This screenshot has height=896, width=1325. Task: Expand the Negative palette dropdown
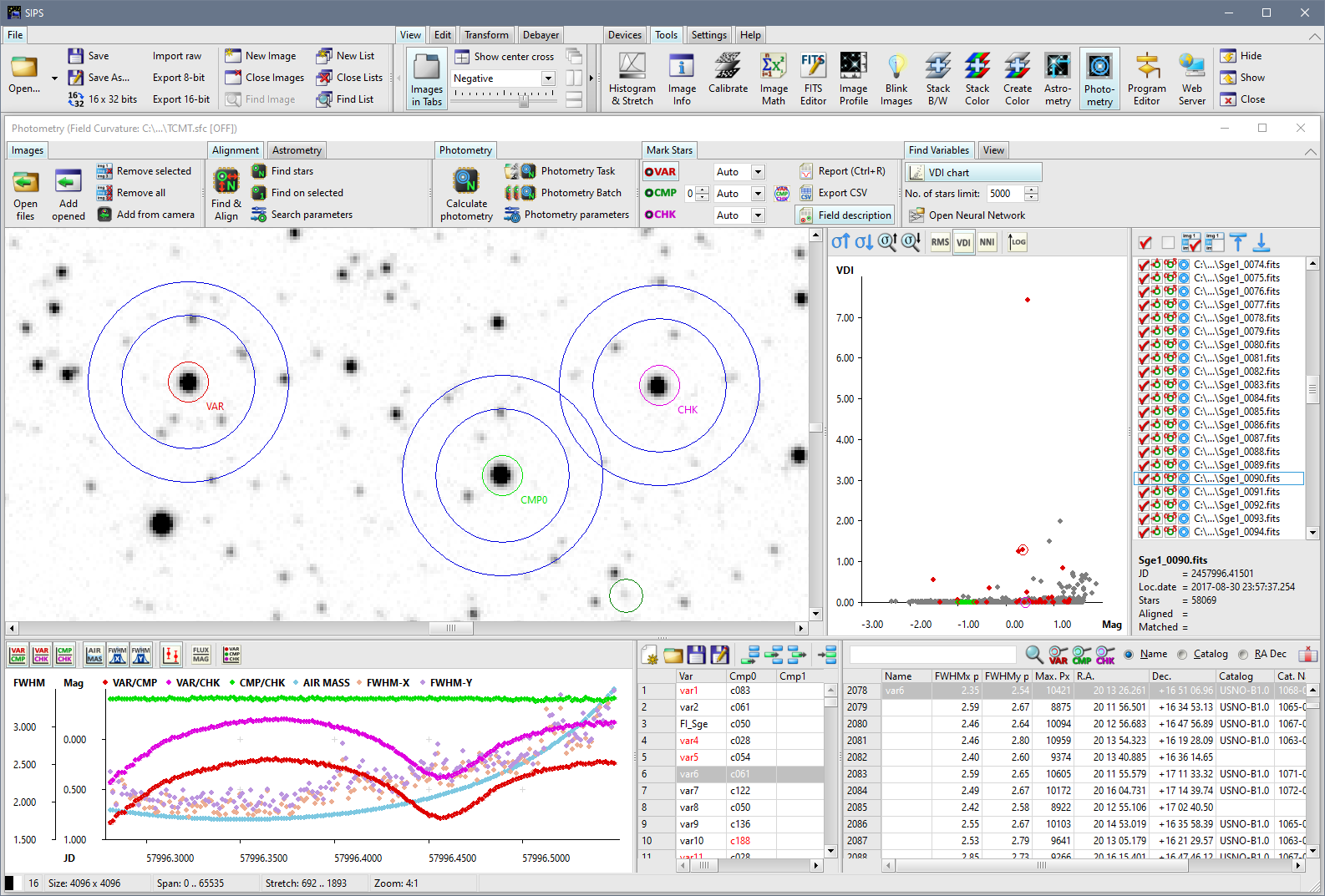point(548,78)
